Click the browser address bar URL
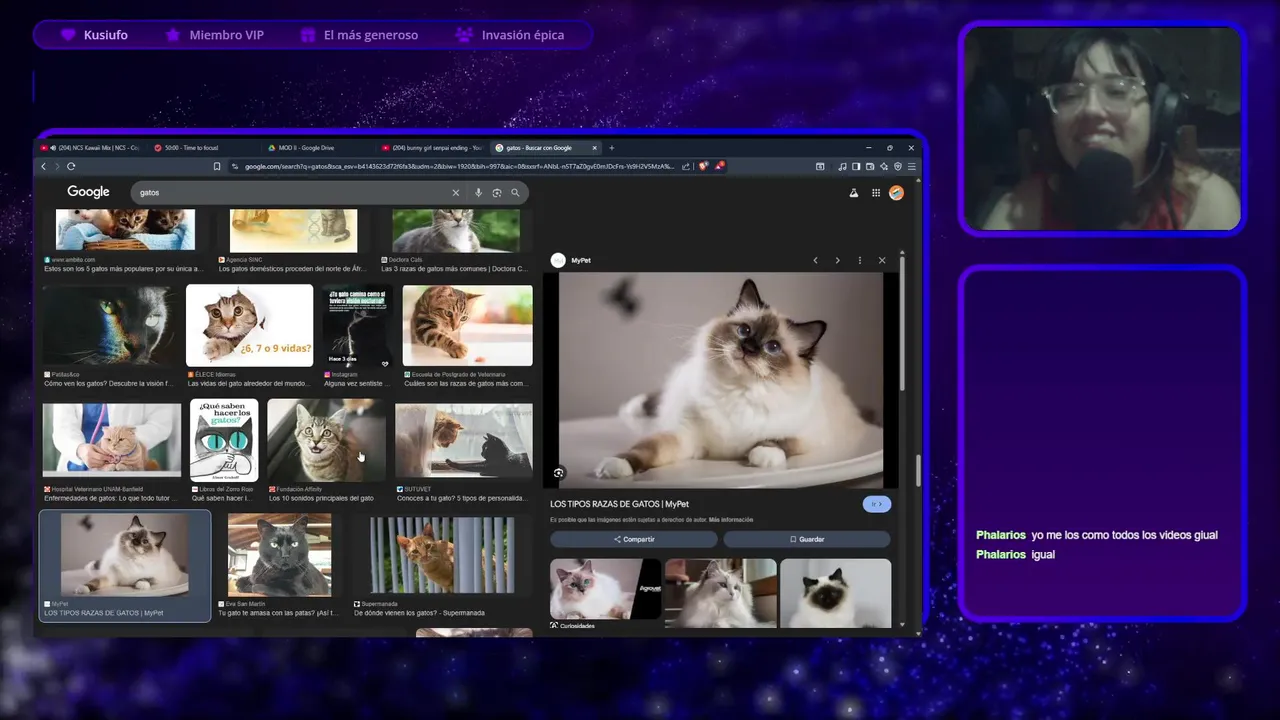Viewport: 1280px width, 720px height. click(460, 166)
